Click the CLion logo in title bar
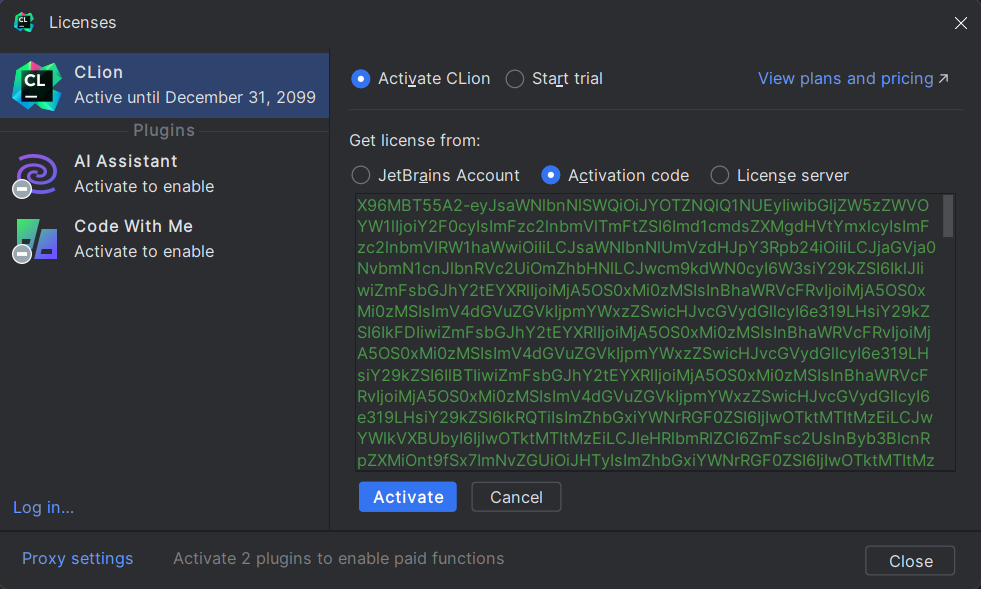The height and width of the screenshot is (589, 981). (24, 22)
